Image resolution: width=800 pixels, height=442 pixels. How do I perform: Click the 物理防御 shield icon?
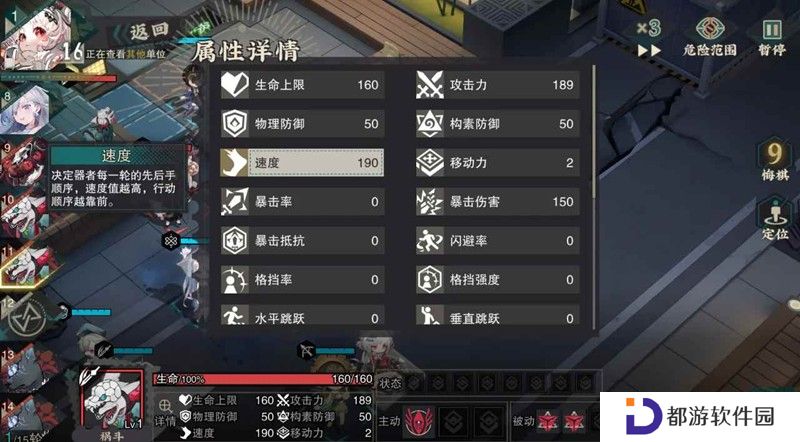[x=235, y=124]
